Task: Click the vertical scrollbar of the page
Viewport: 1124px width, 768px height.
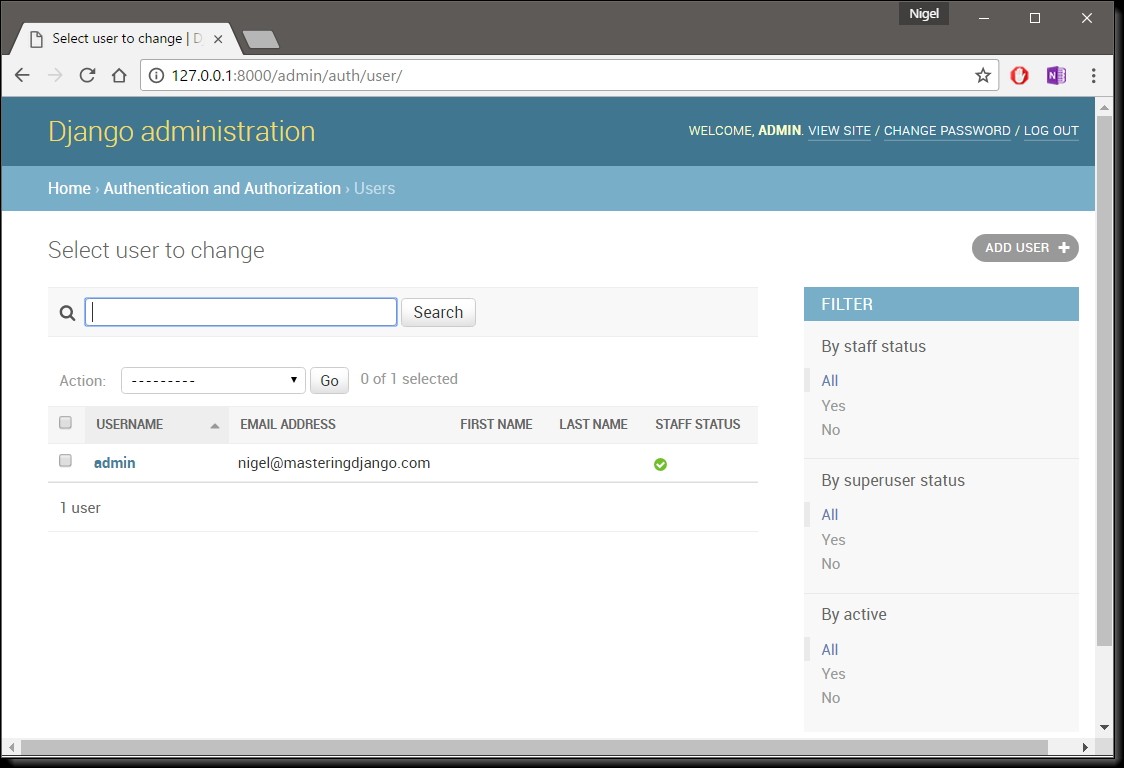Action: pyautogui.click(x=1104, y=380)
